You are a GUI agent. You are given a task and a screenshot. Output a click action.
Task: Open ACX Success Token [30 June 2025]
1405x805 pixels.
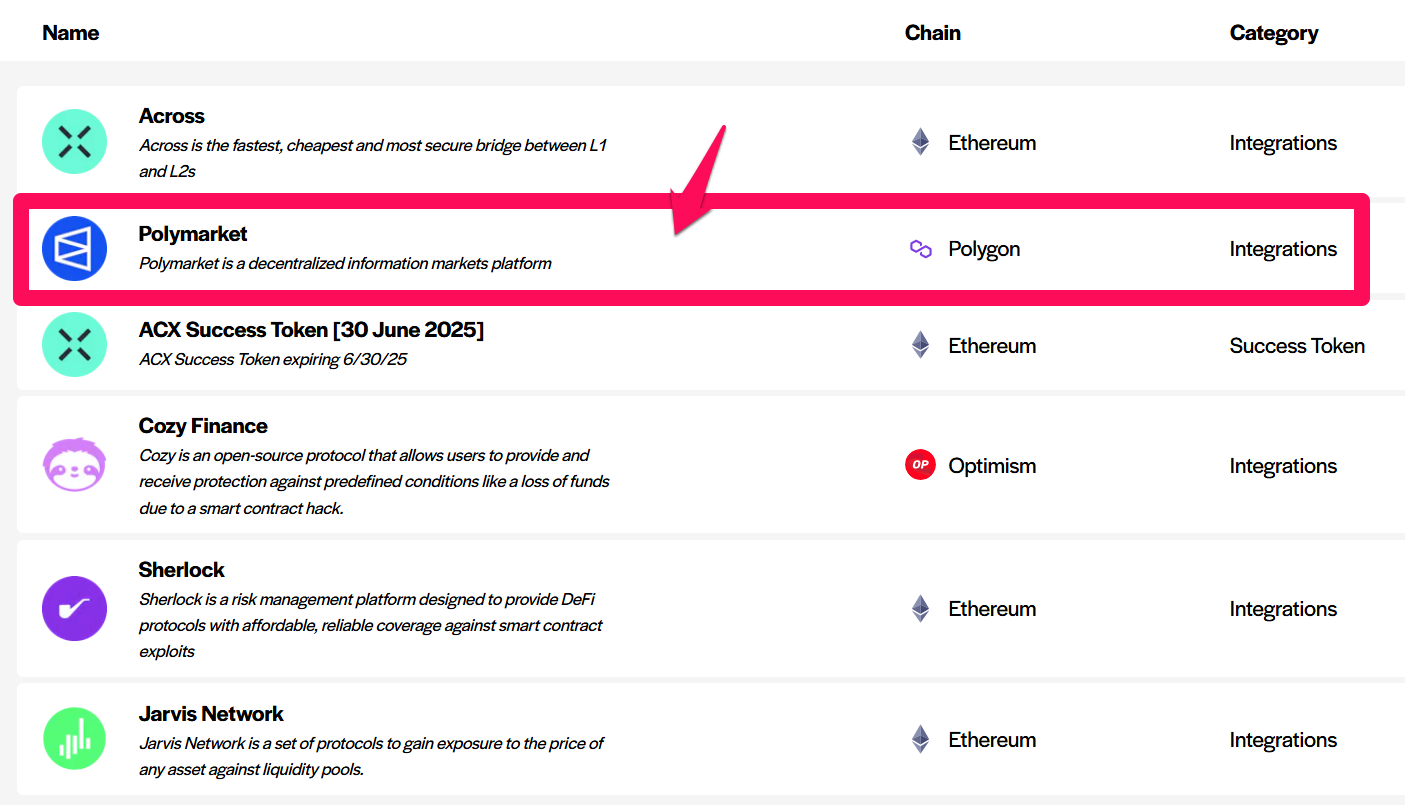[311, 330]
